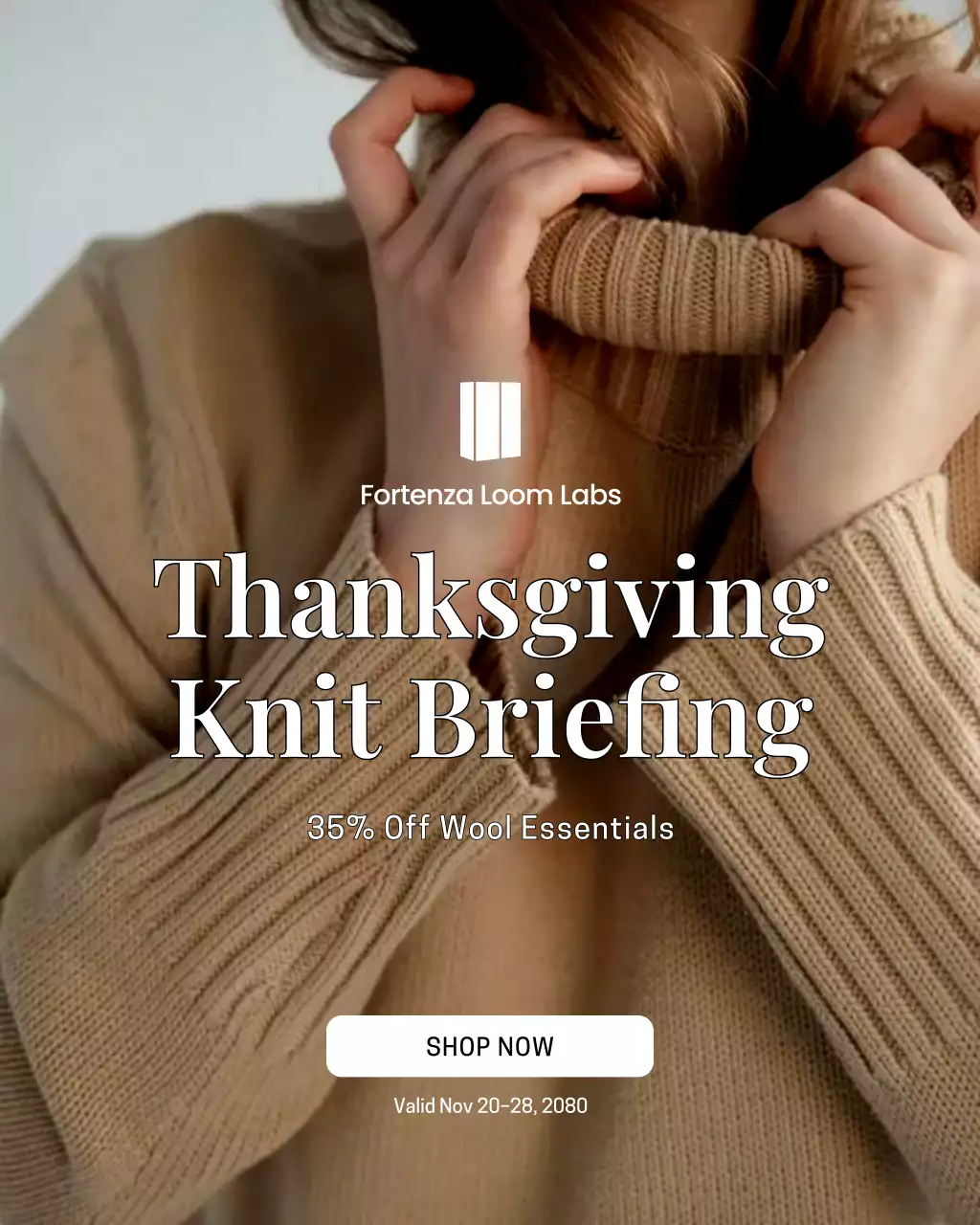This screenshot has width=980, height=1225.
Task: Click the ribbed turtleneck collar being pulled up
Action: coord(670,278)
